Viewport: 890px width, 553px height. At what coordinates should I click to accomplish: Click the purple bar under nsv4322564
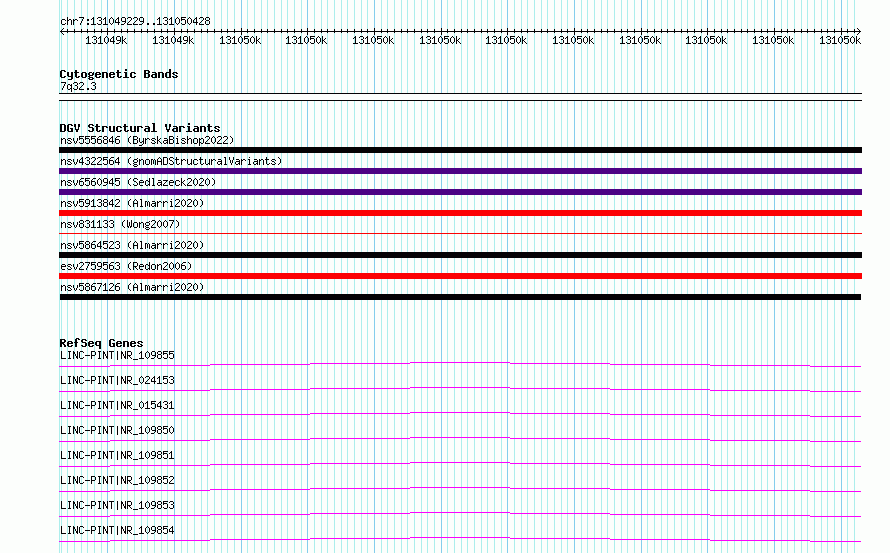(460, 171)
